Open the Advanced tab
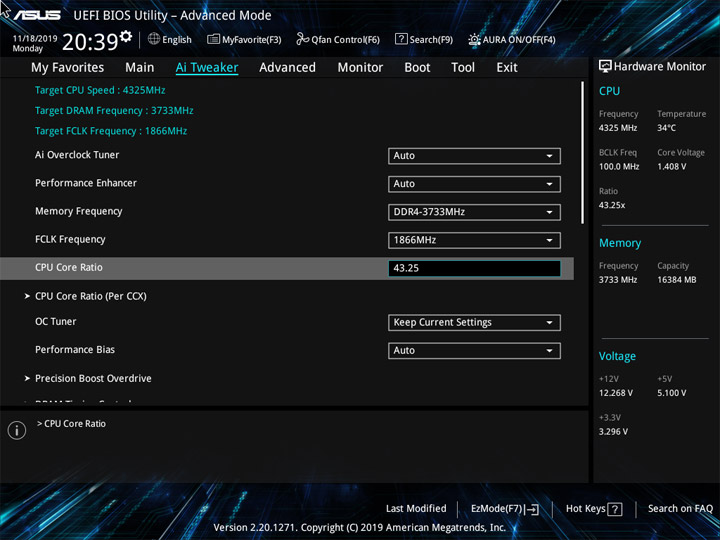 (287, 68)
